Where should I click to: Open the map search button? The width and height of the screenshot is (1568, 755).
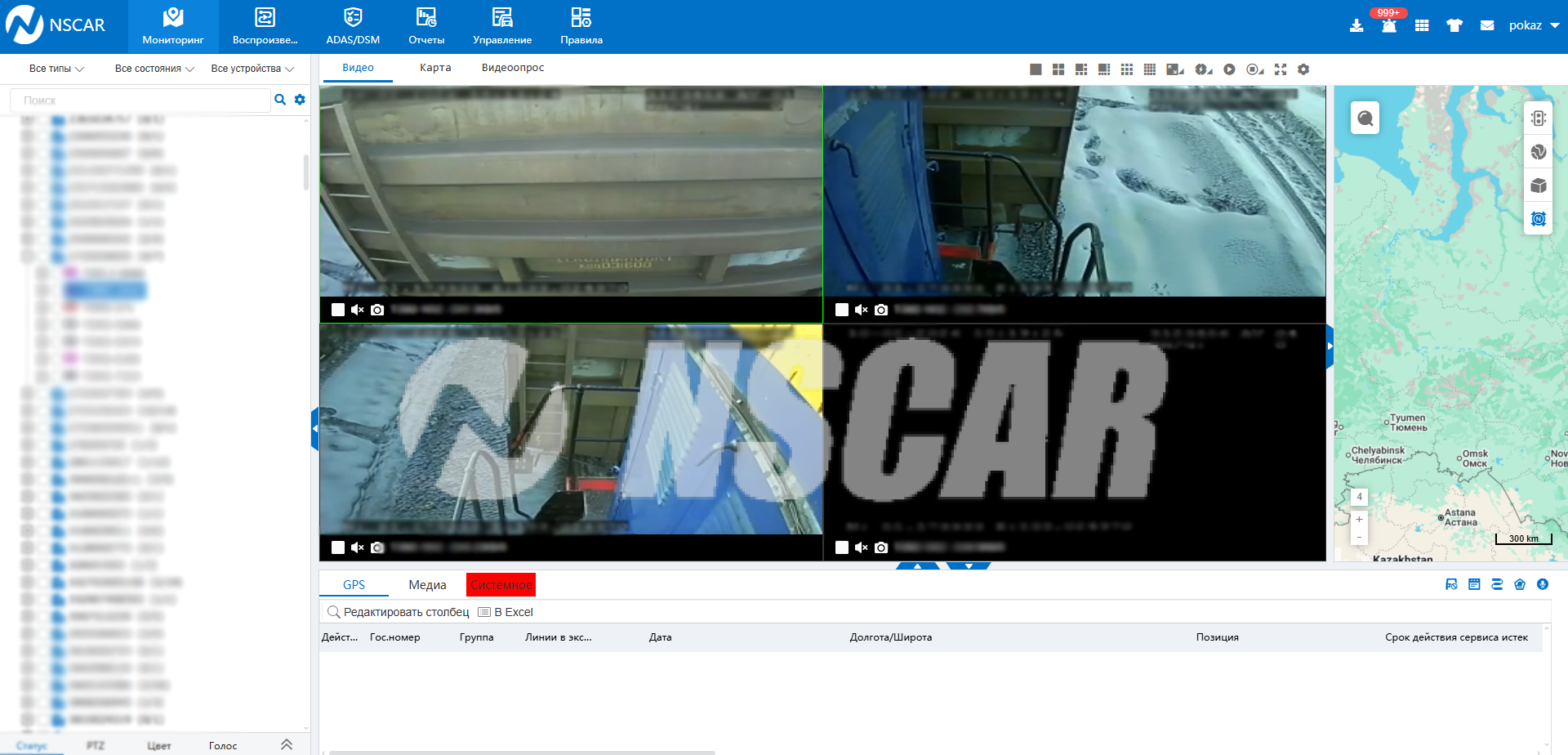pyautogui.click(x=1365, y=119)
